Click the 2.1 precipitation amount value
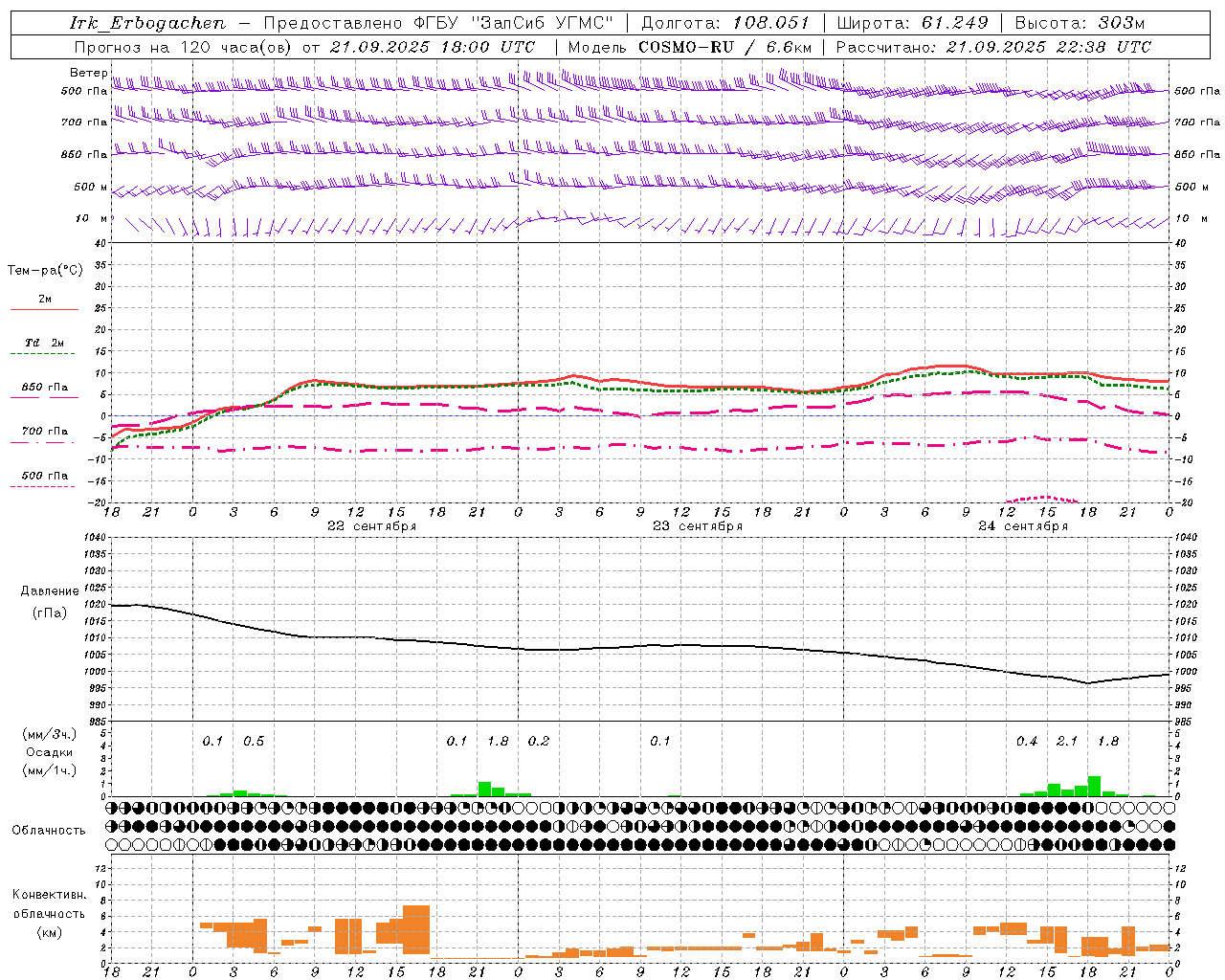The width and height of the screenshot is (1225, 980). 1067,742
